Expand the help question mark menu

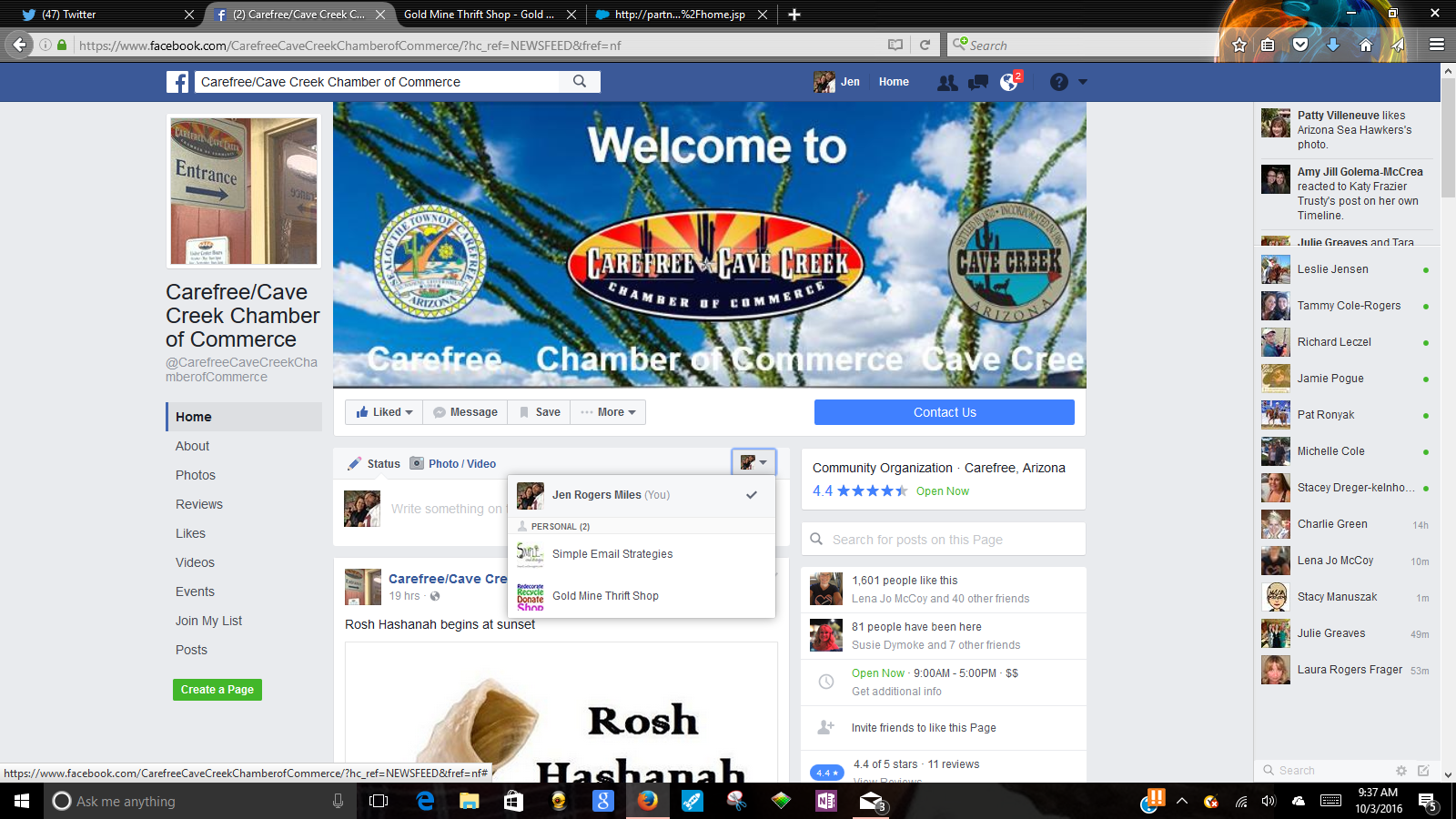pos(1068,82)
